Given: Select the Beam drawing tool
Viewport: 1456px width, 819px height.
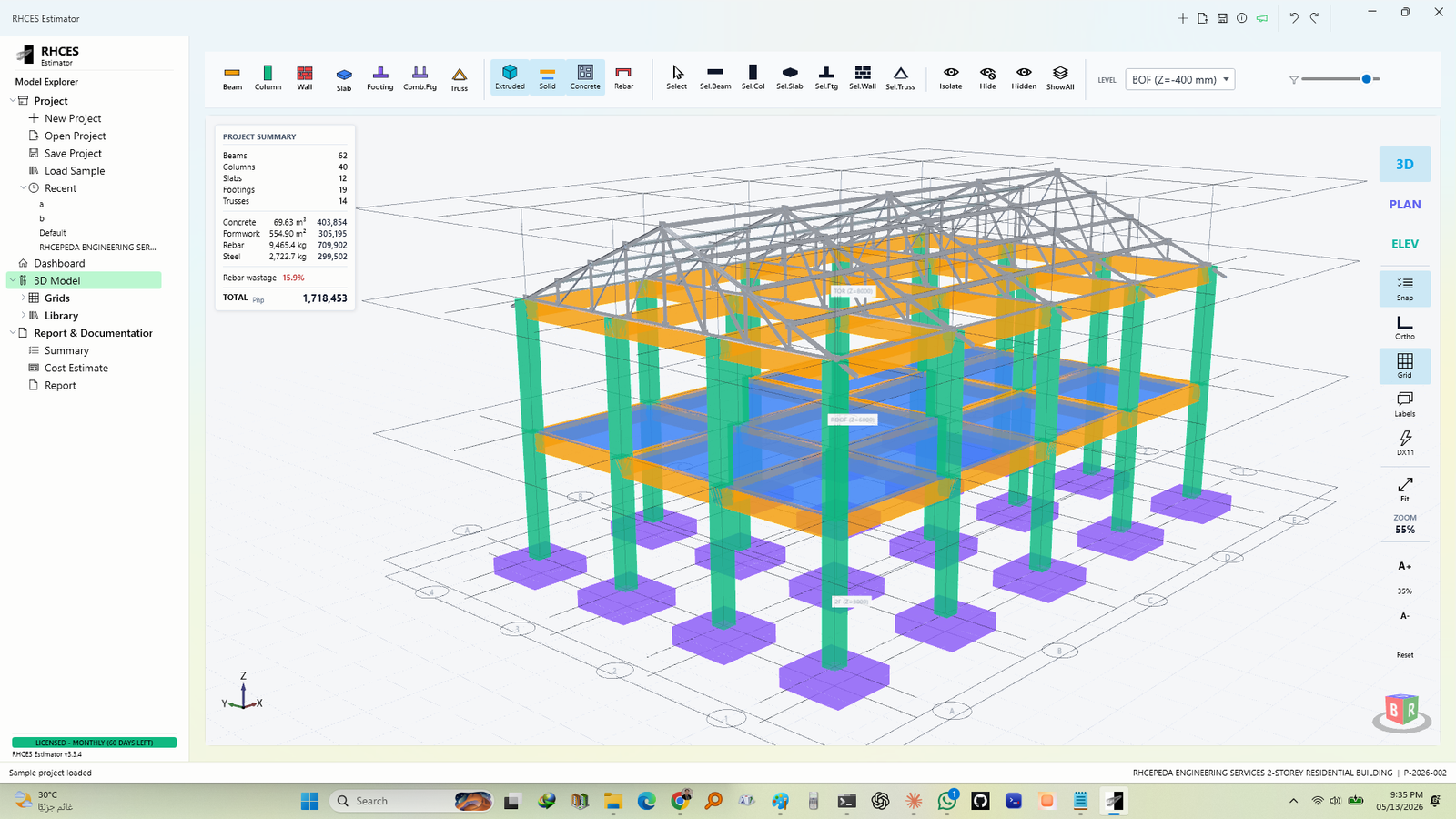Looking at the screenshot, I should [232, 77].
